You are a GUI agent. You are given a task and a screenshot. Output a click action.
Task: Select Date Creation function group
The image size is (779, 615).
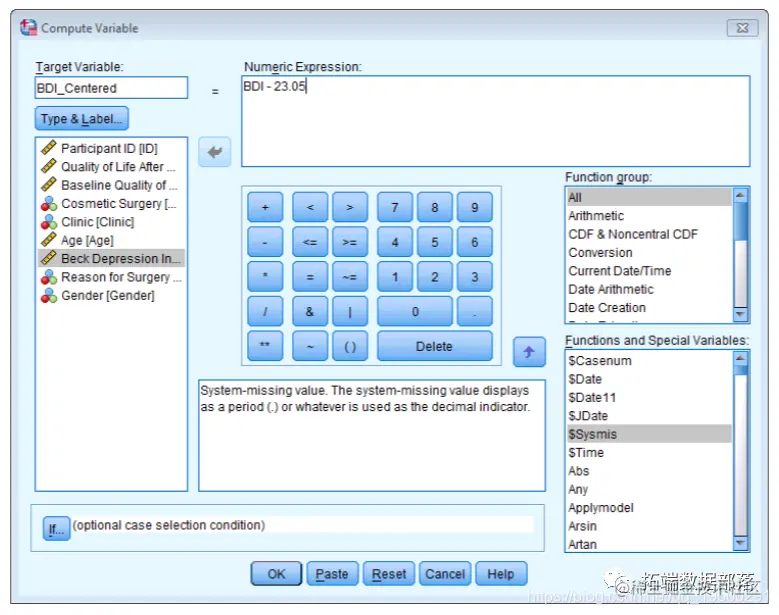649,308
